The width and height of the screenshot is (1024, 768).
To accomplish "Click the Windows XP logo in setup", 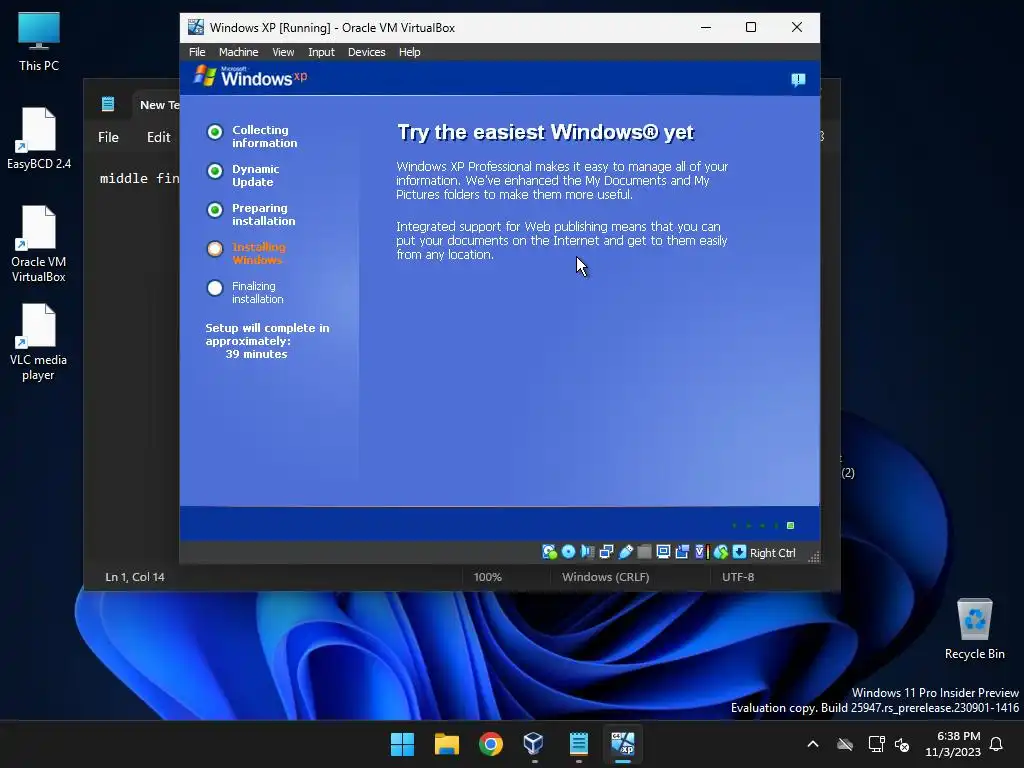I will click(250, 76).
